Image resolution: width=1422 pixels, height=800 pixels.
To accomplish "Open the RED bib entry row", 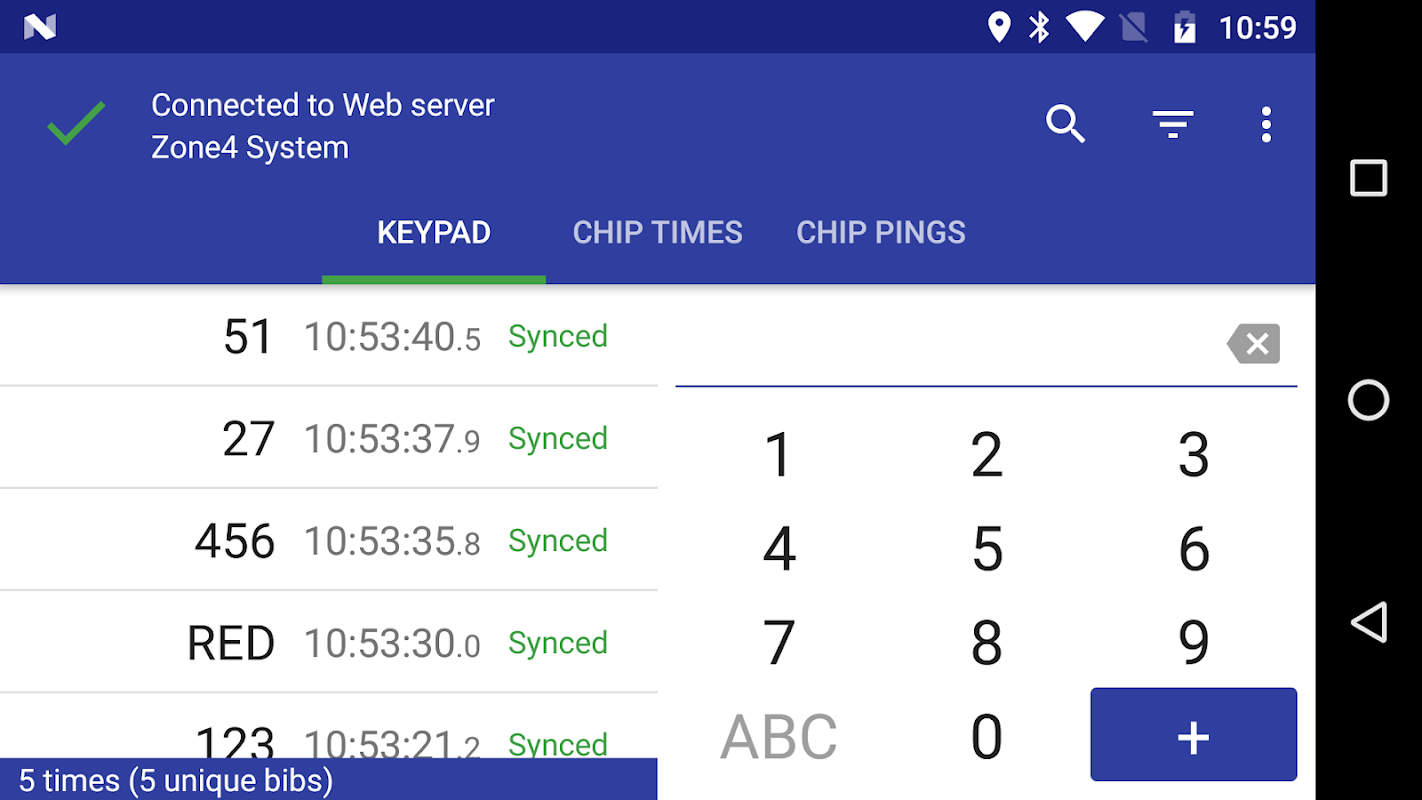I will [x=328, y=643].
